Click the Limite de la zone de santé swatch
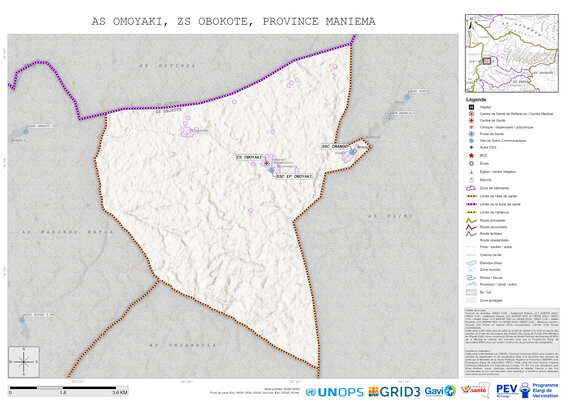 pyautogui.click(x=471, y=204)
